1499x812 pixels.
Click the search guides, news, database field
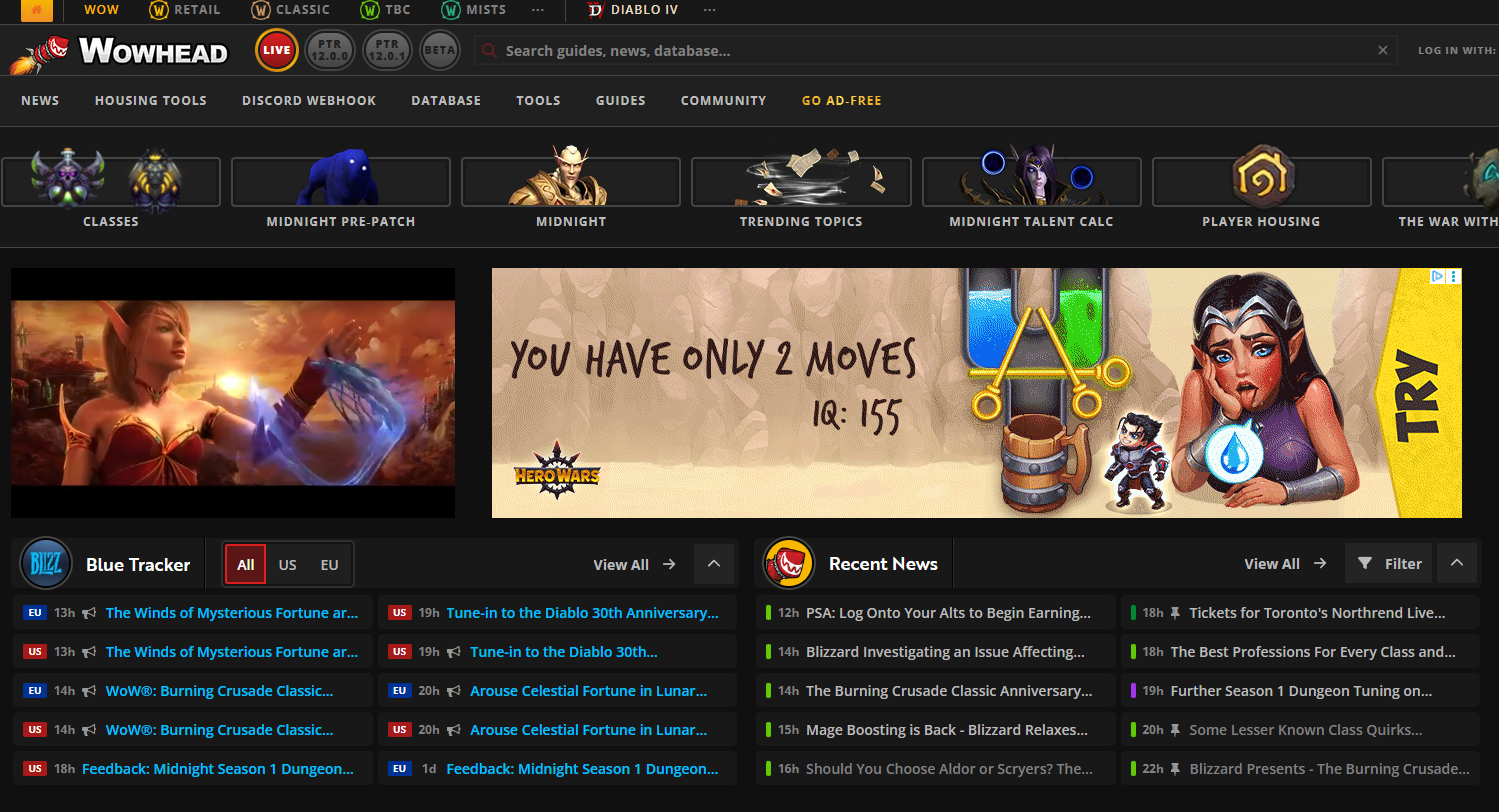coord(936,50)
